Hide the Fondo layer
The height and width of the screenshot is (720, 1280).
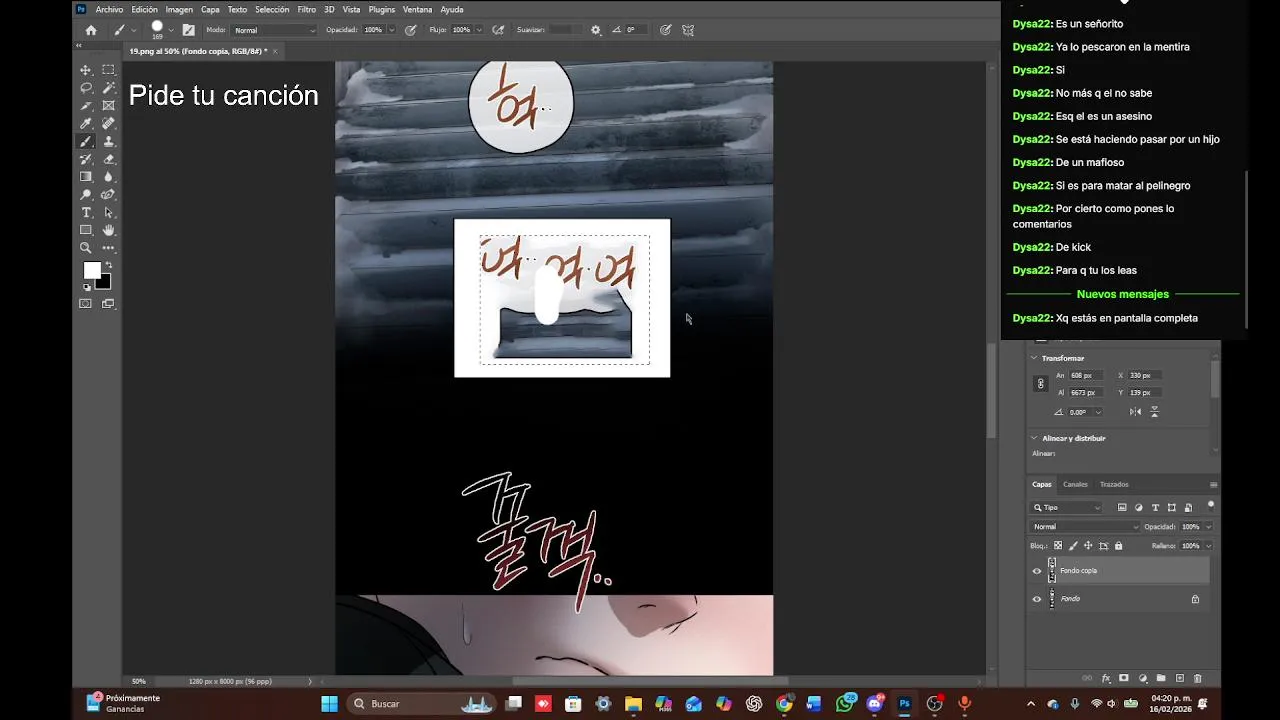(x=1036, y=599)
